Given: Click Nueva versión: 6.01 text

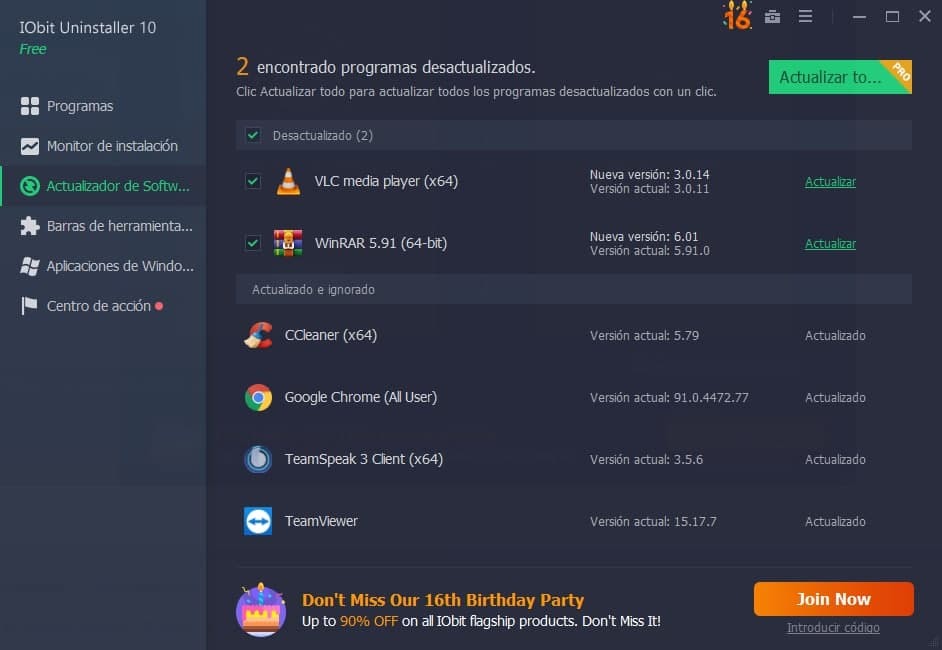Looking at the screenshot, I should click(x=644, y=237).
